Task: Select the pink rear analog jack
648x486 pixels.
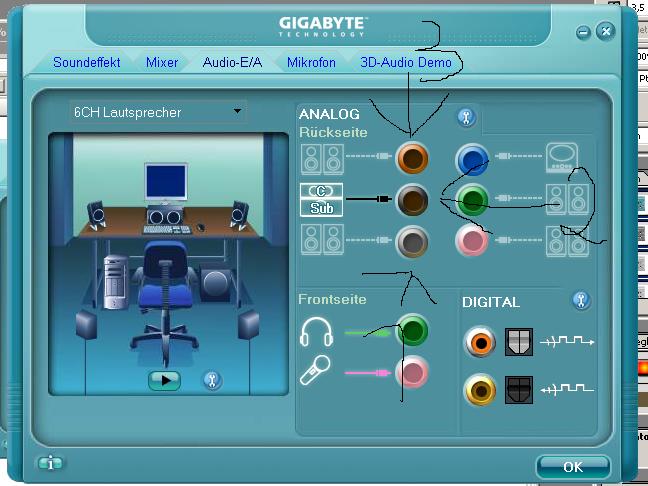Action: [472, 241]
